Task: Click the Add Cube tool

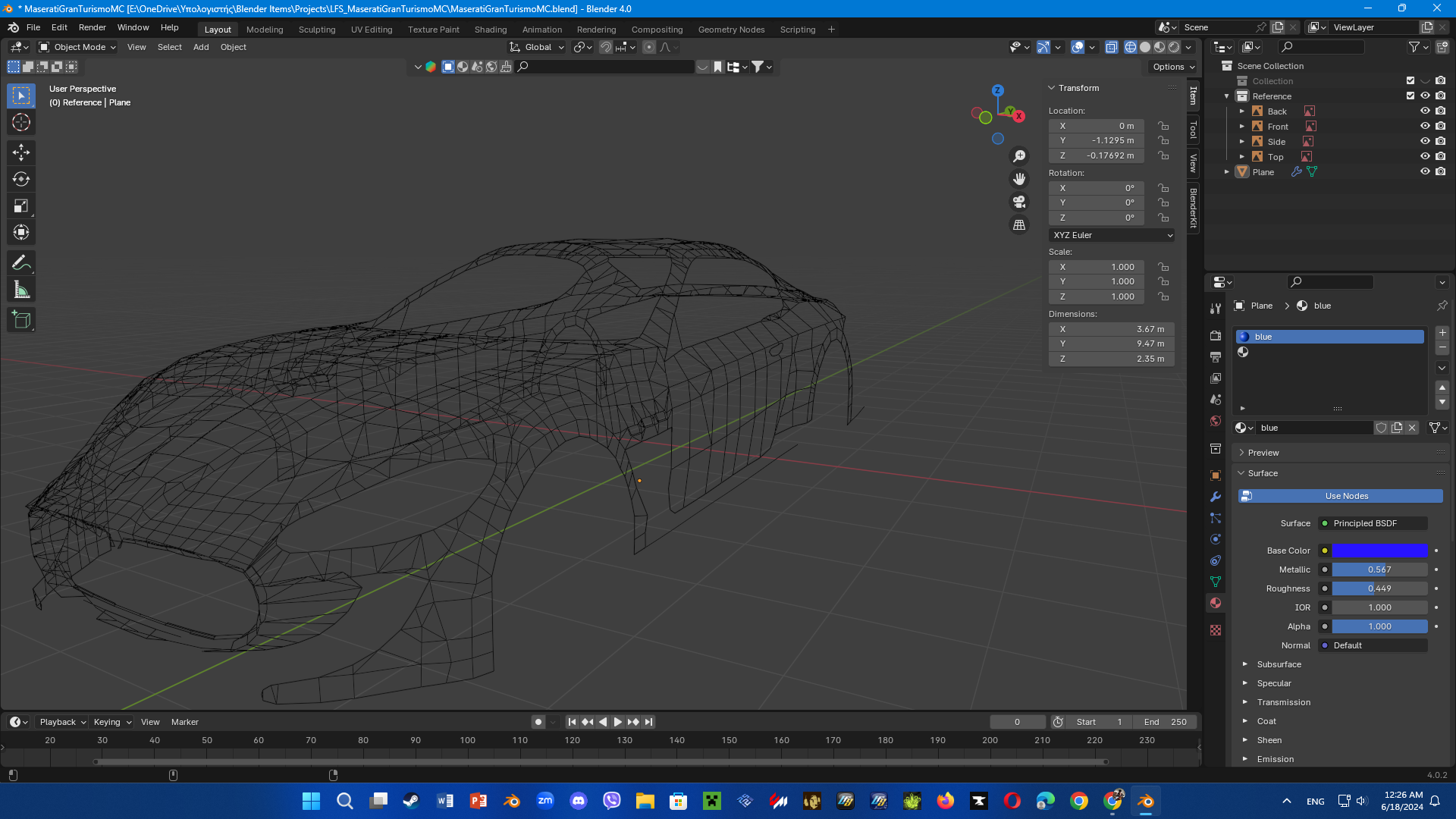Action: tap(21, 320)
